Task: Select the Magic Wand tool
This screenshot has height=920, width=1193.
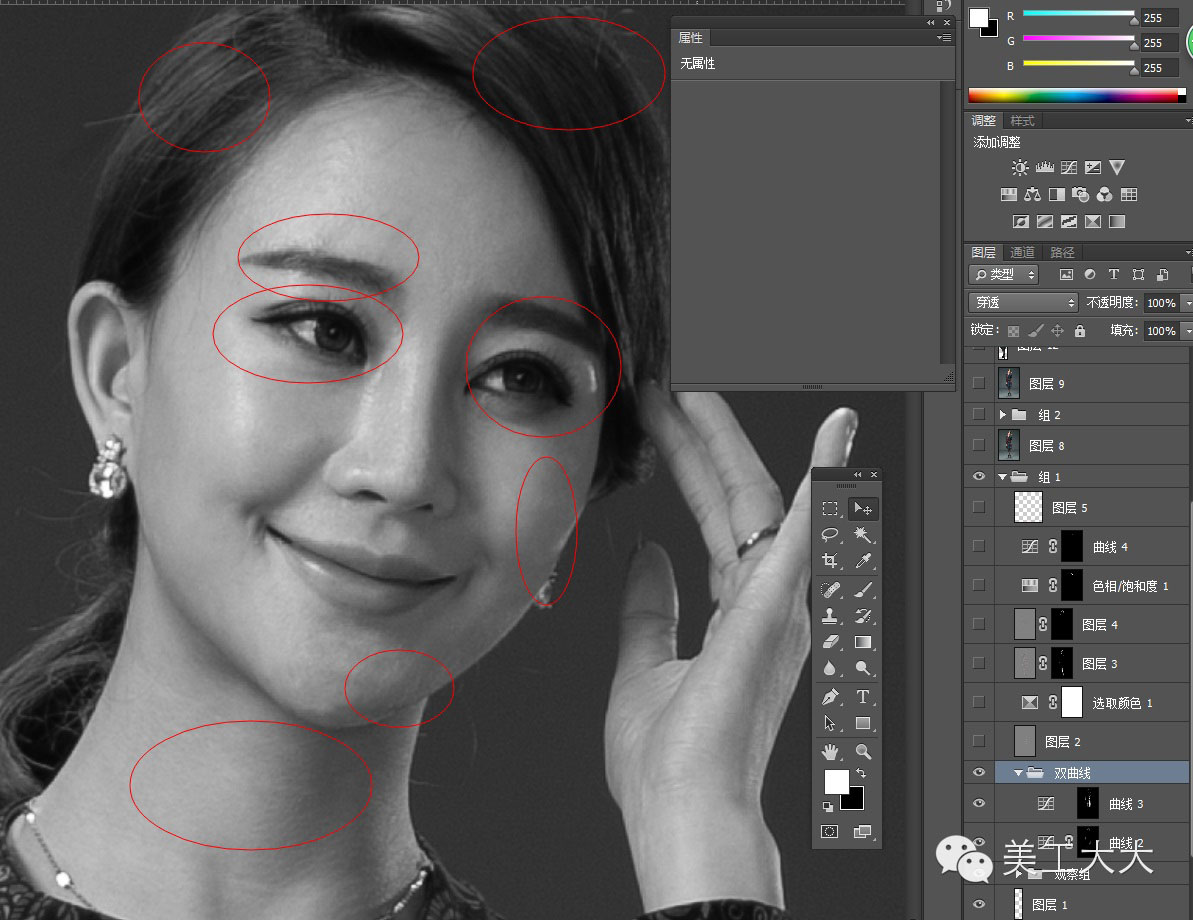Action: (863, 535)
